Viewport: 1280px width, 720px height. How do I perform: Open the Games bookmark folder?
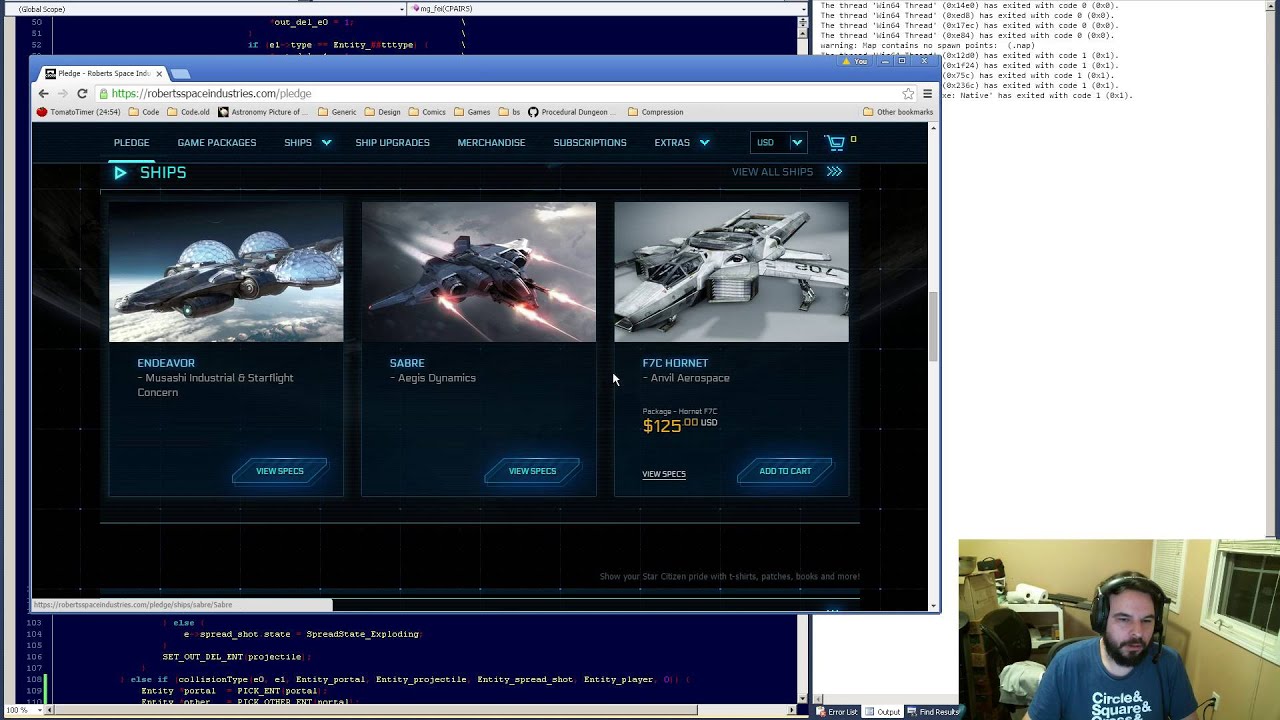click(472, 112)
